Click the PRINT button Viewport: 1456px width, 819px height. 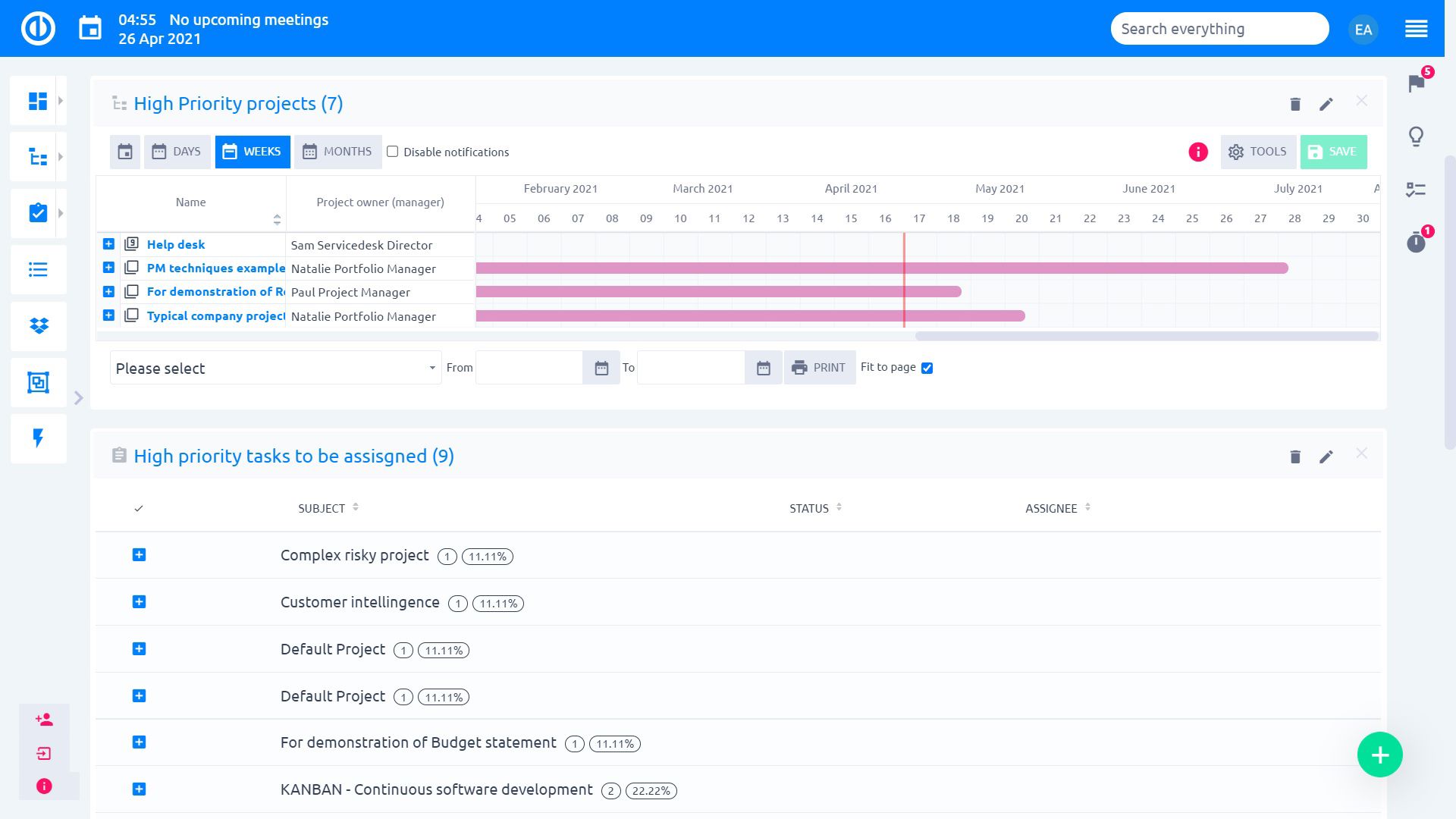[x=819, y=368]
